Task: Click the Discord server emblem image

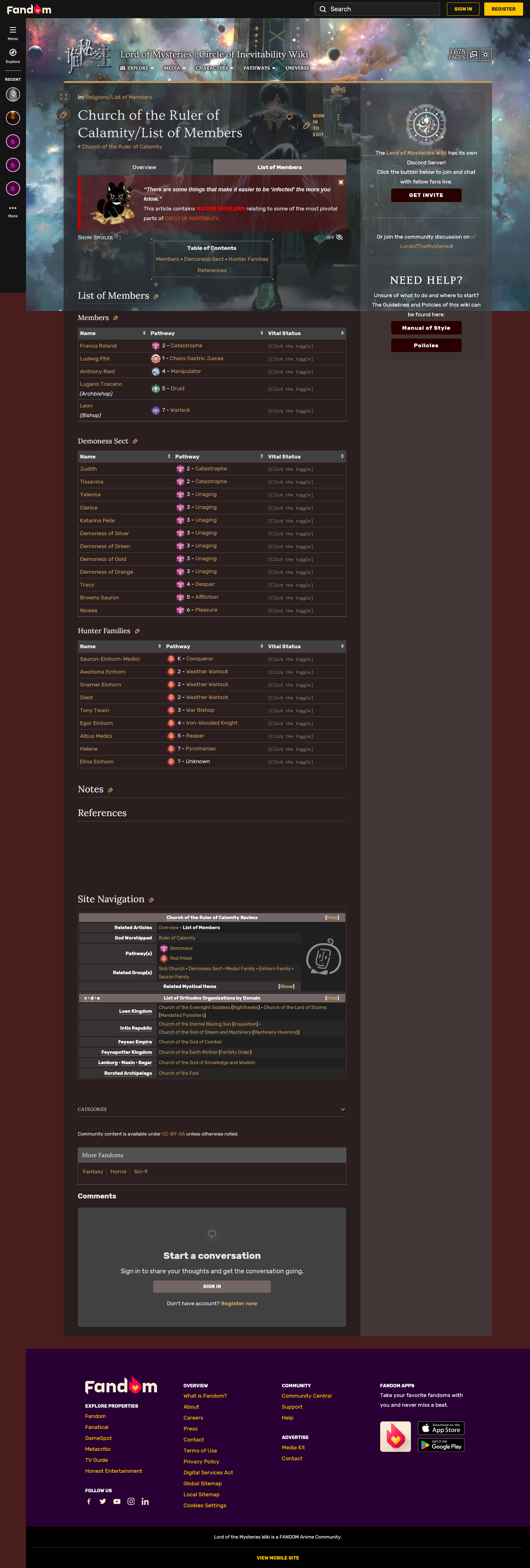Action: pos(426,124)
